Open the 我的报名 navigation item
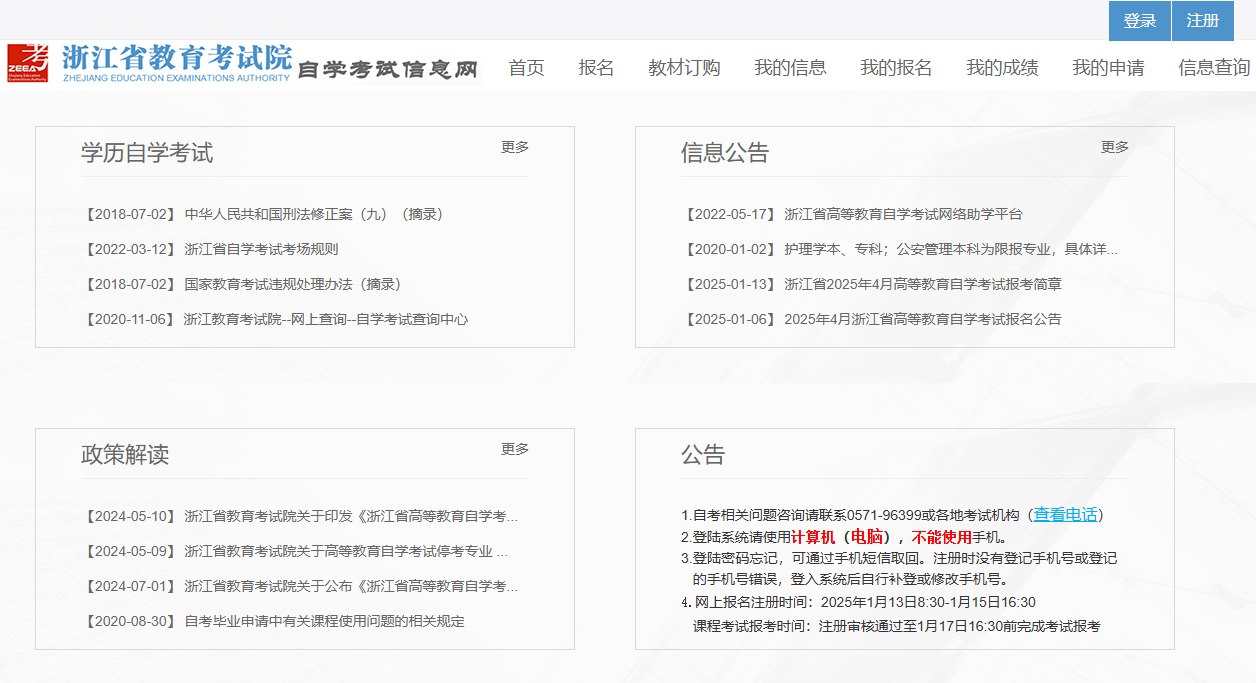The height and width of the screenshot is (683, 1256). tap(893, 67)
